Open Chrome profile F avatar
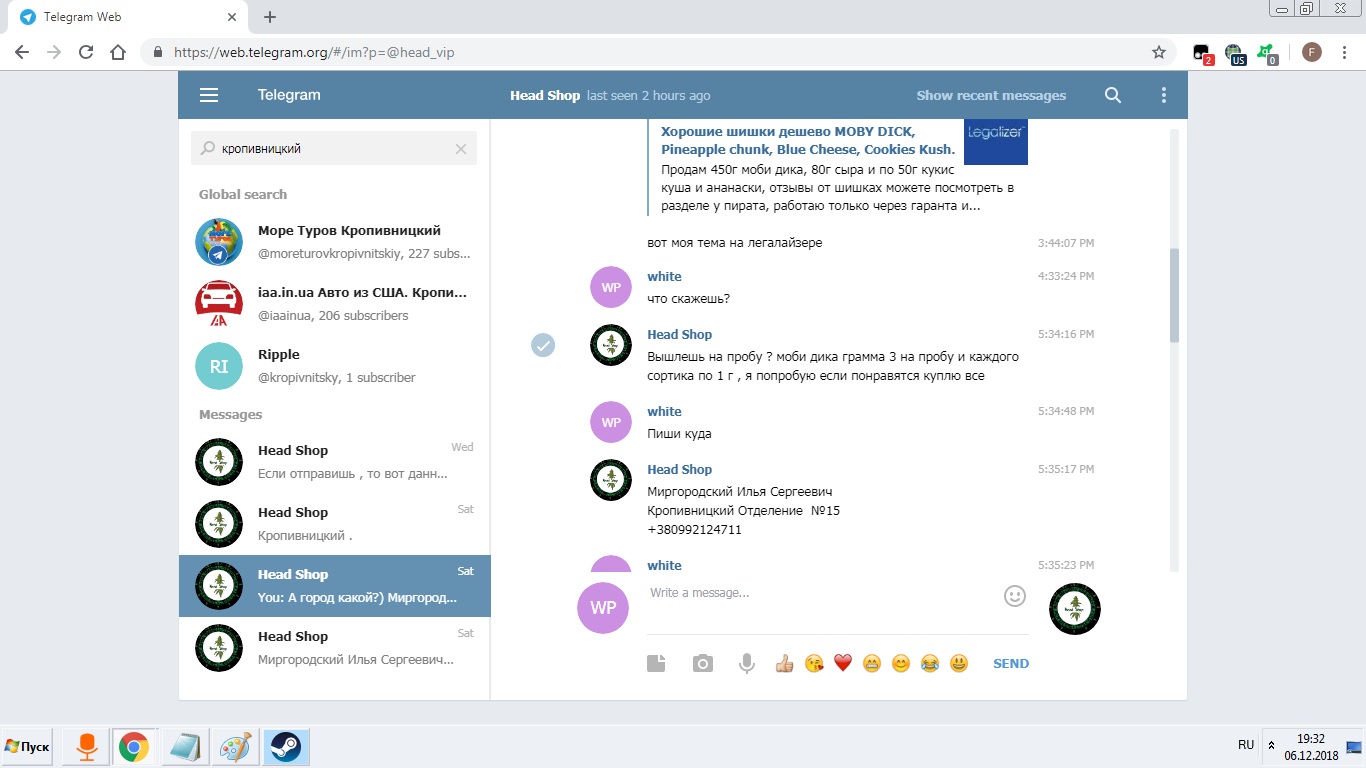The width and height of the screenshot is (1366, 768). tap(1311, 52)
